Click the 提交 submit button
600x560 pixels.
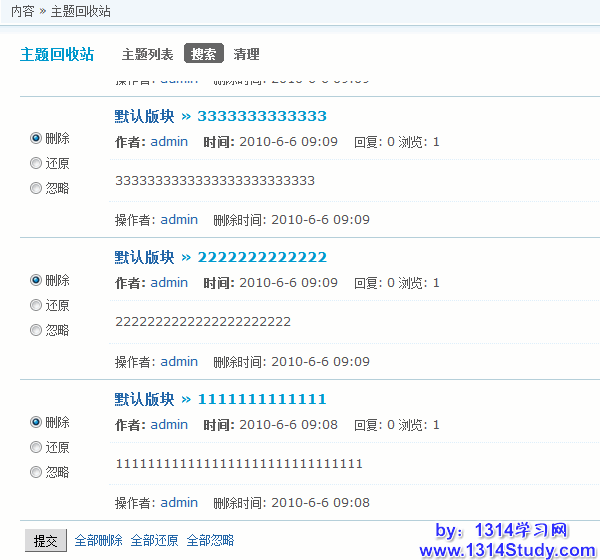point(45,541)
